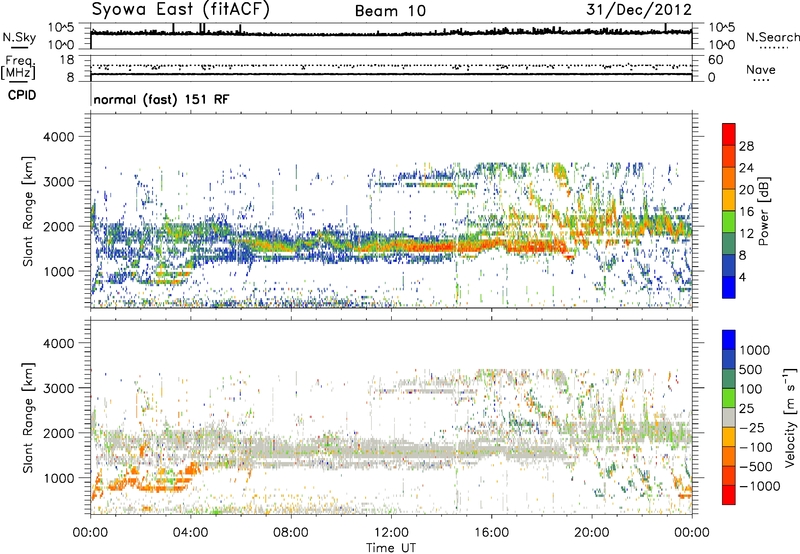Click the -500 label on Velocity colorbar
The width and height of the screenshot is (800, 554).
(756, 467)
